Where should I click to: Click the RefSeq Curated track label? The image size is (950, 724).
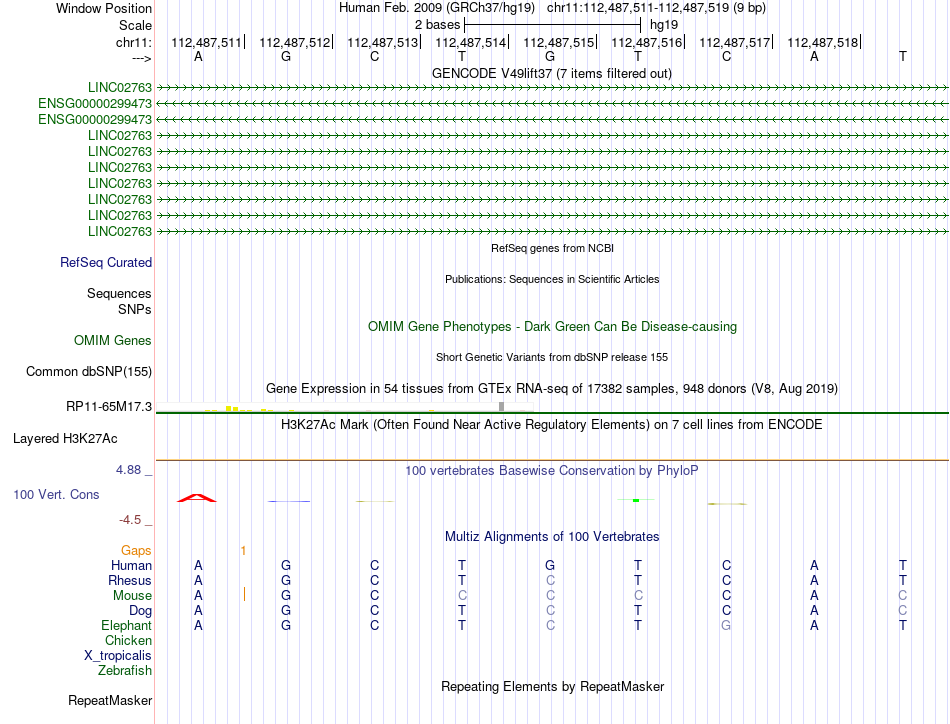coord(106,262)
